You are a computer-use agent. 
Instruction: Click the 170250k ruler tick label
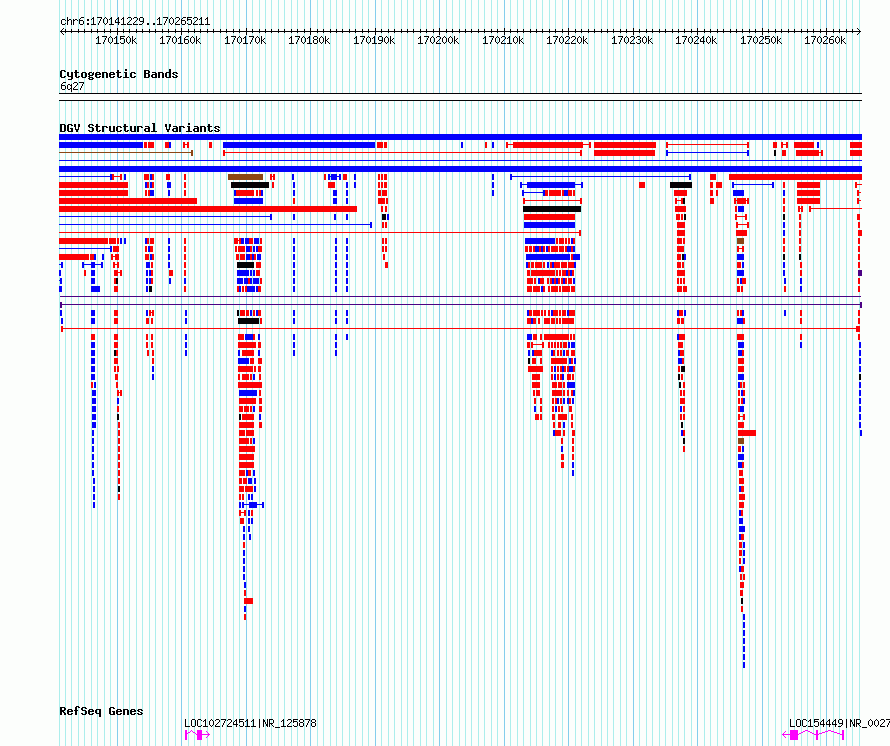coord(761,40)
